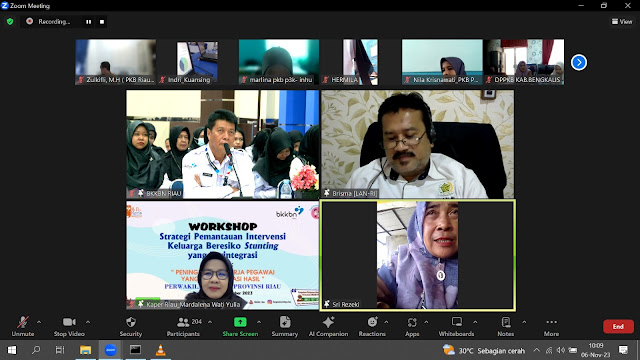Open Windows taskbar search
Image resolution: width=640 pixels, height=360 pixels.
pos(36,350)
